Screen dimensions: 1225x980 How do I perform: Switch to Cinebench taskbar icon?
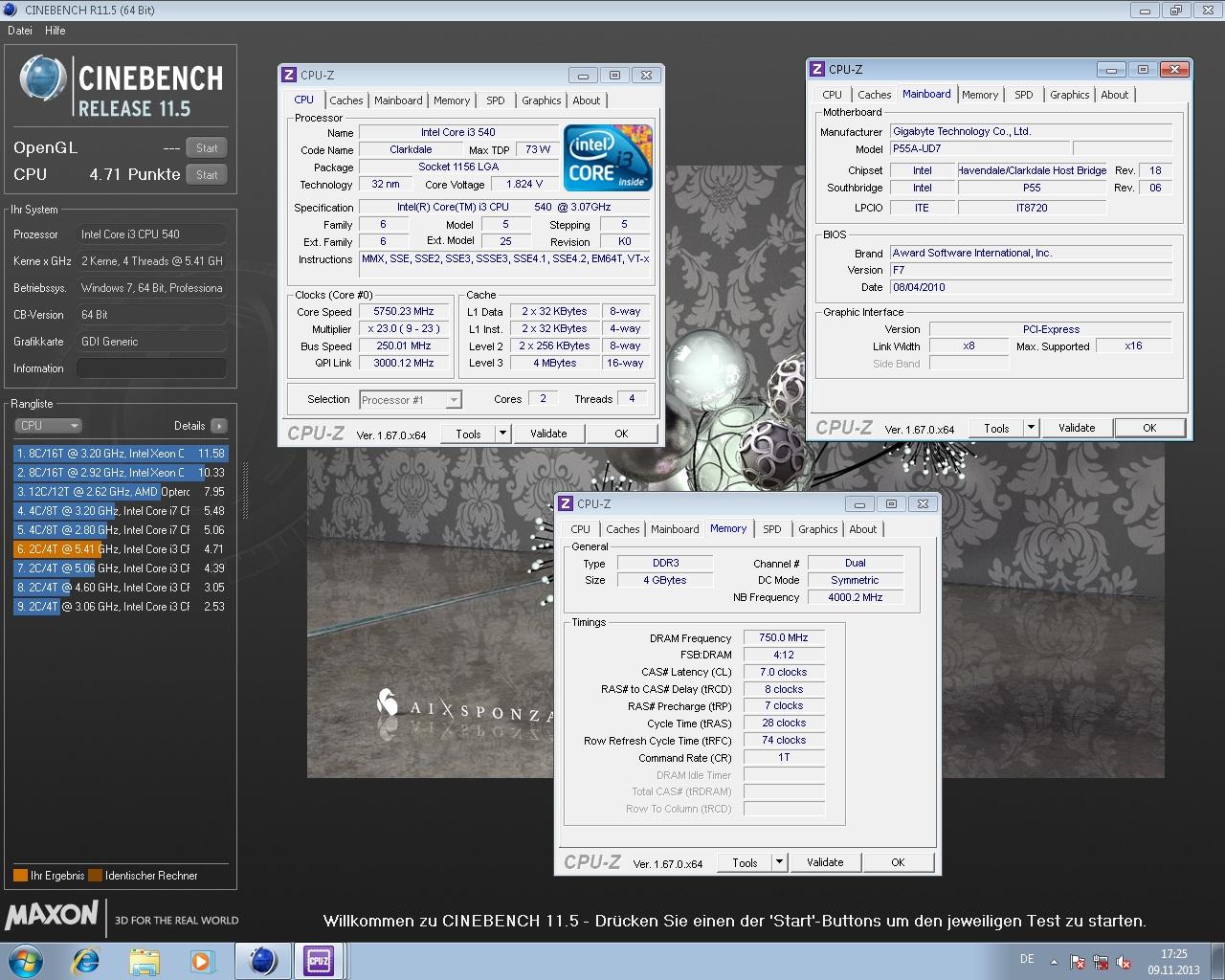click(262, 961)
